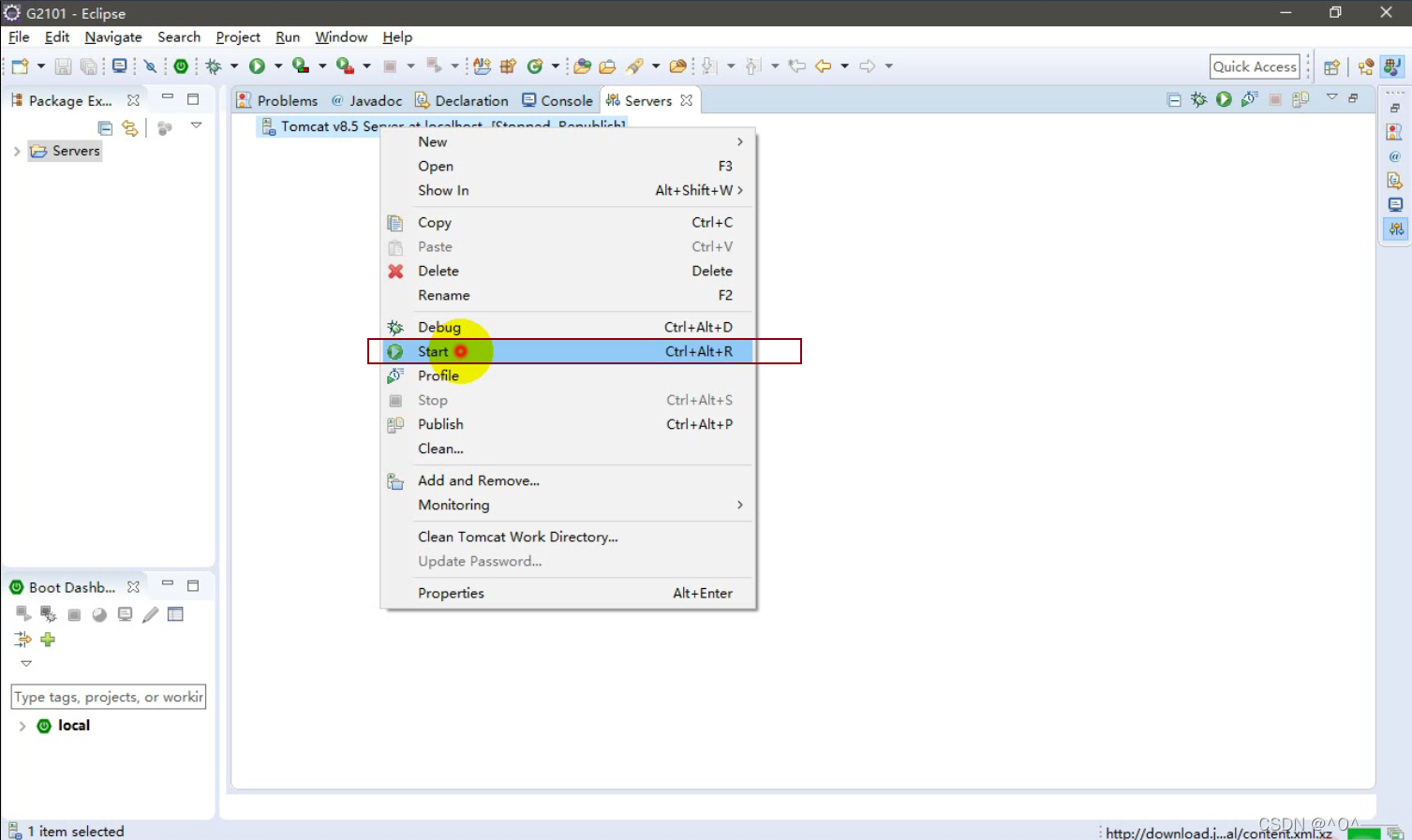Close the Servers view tab
This screenshot has width=1412, height=840.
coord(687,100)
